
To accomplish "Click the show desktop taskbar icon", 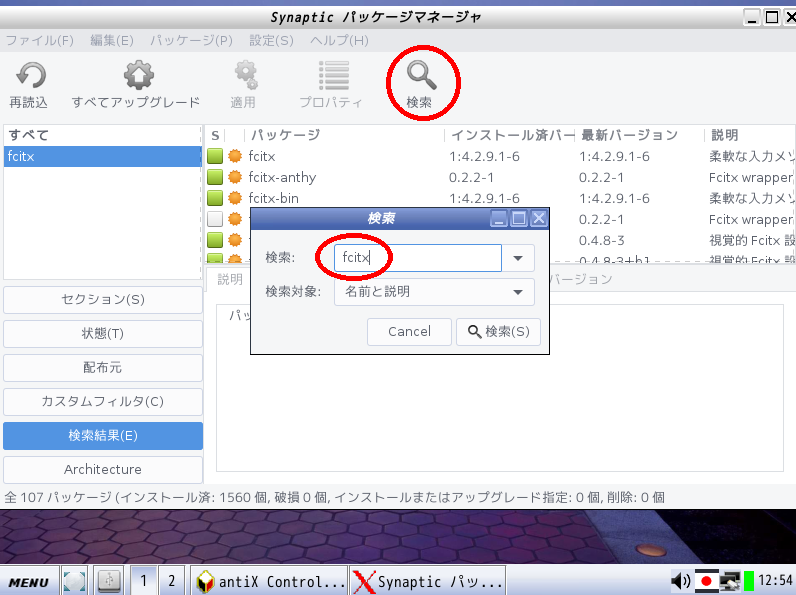I will pyautogui.click(x=74, y=581).
